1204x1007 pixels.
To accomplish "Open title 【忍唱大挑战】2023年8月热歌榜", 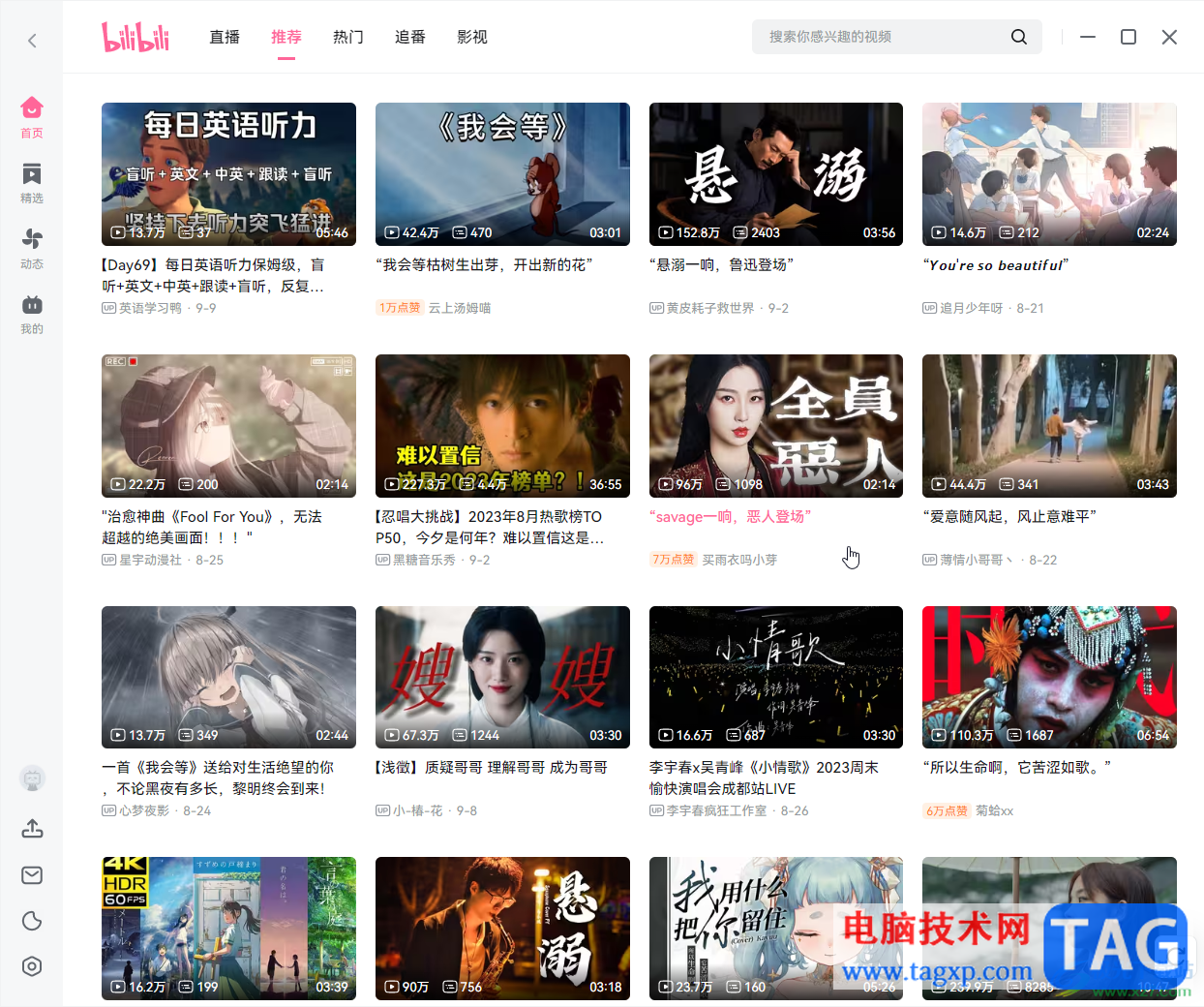I will (490, 527).
